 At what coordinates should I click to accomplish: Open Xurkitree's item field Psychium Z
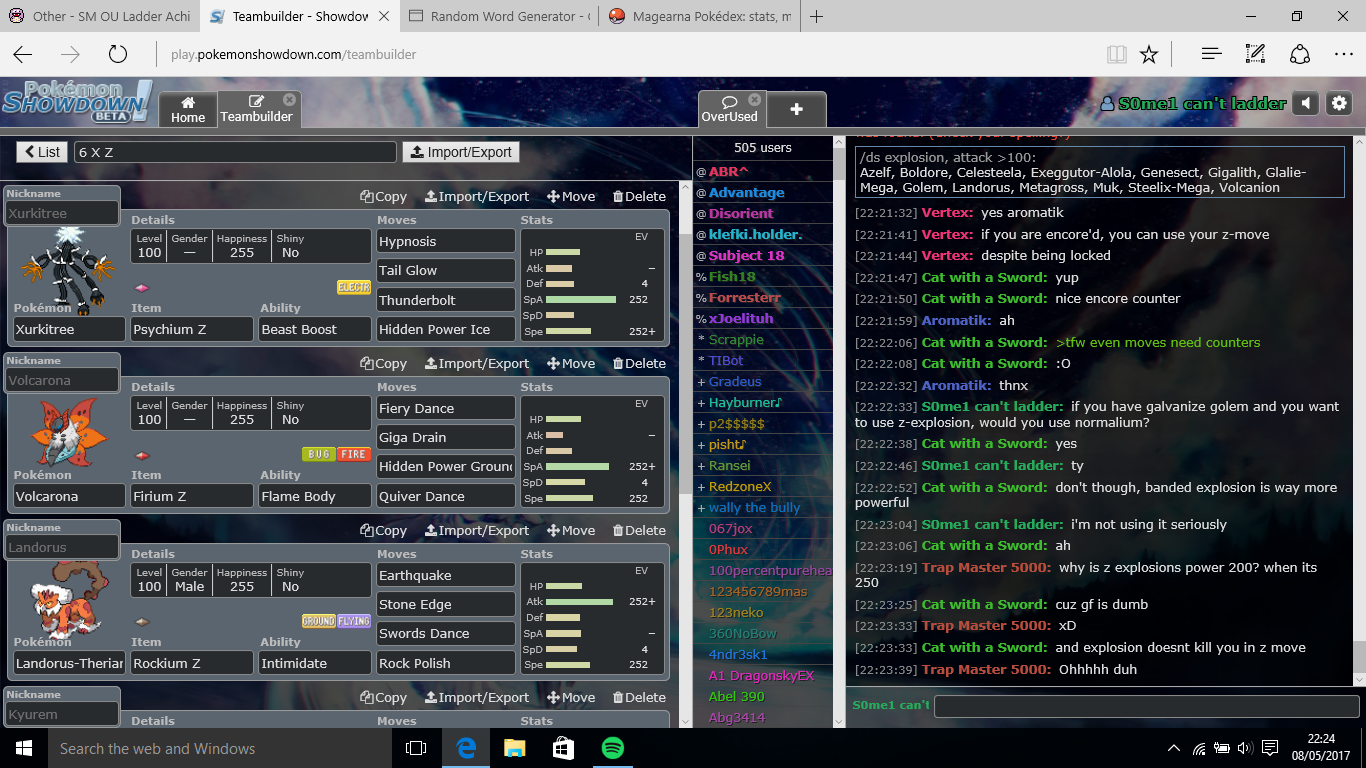tap(191, 329)
